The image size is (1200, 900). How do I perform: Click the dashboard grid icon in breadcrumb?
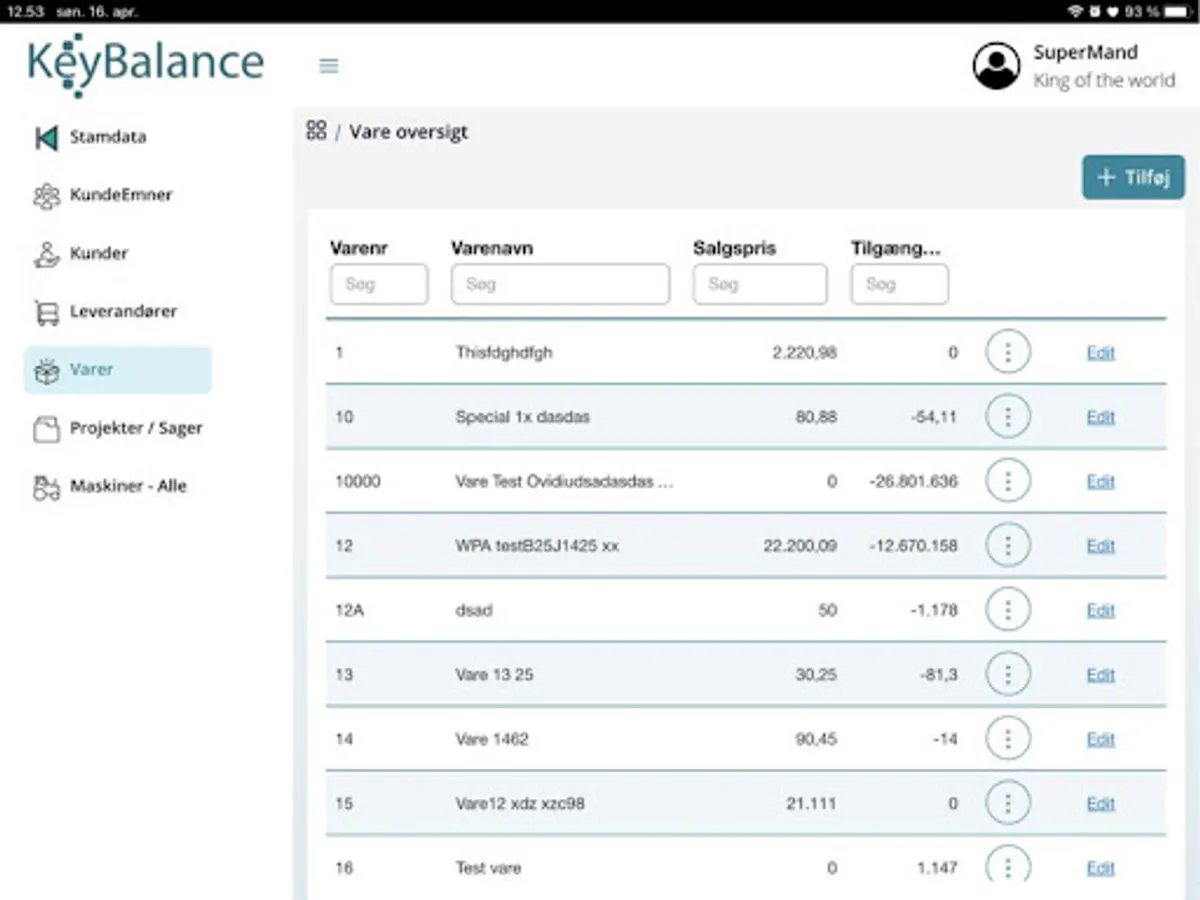(x=316, y=131)
